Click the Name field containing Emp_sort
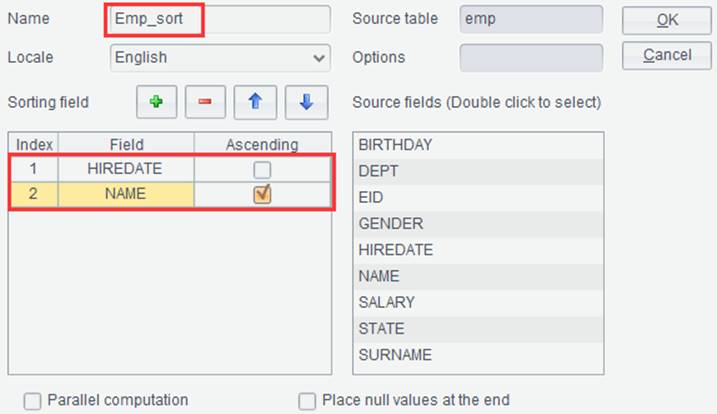Viewport: 717px width, 414px height. tap(220, 19)
